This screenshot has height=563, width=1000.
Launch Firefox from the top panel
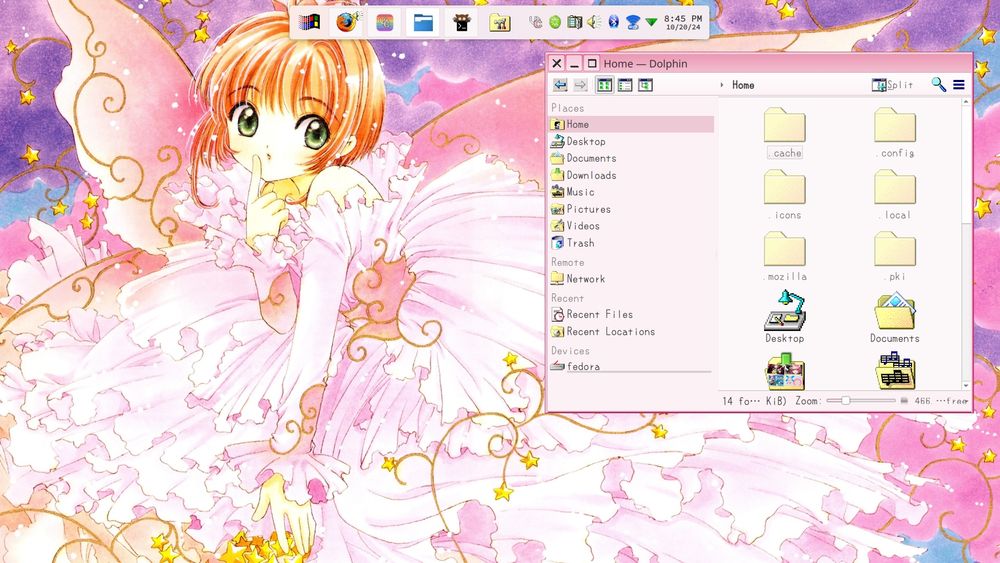coord(347,22)
